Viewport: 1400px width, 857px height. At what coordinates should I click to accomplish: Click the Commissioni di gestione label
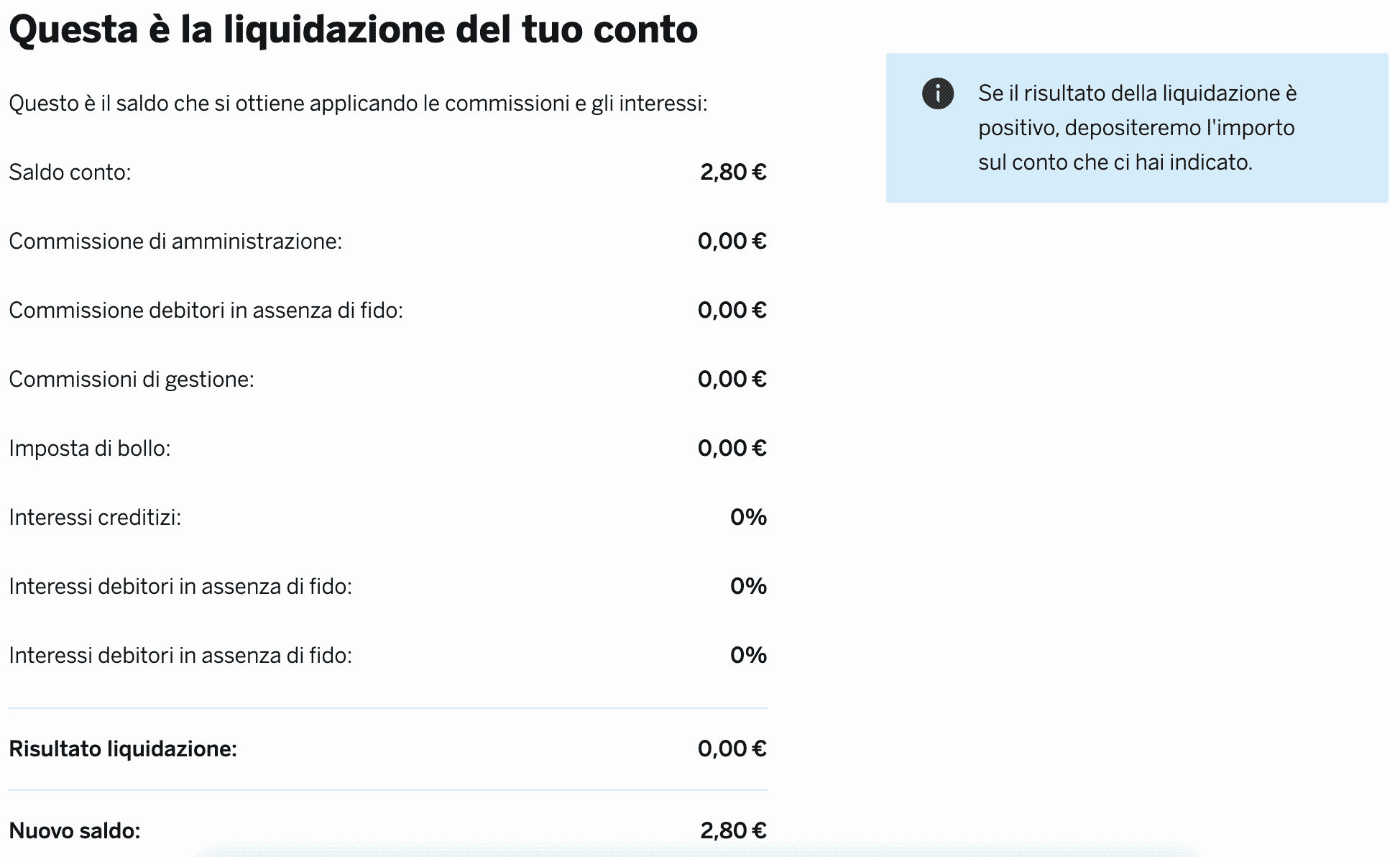pos(132,380)
